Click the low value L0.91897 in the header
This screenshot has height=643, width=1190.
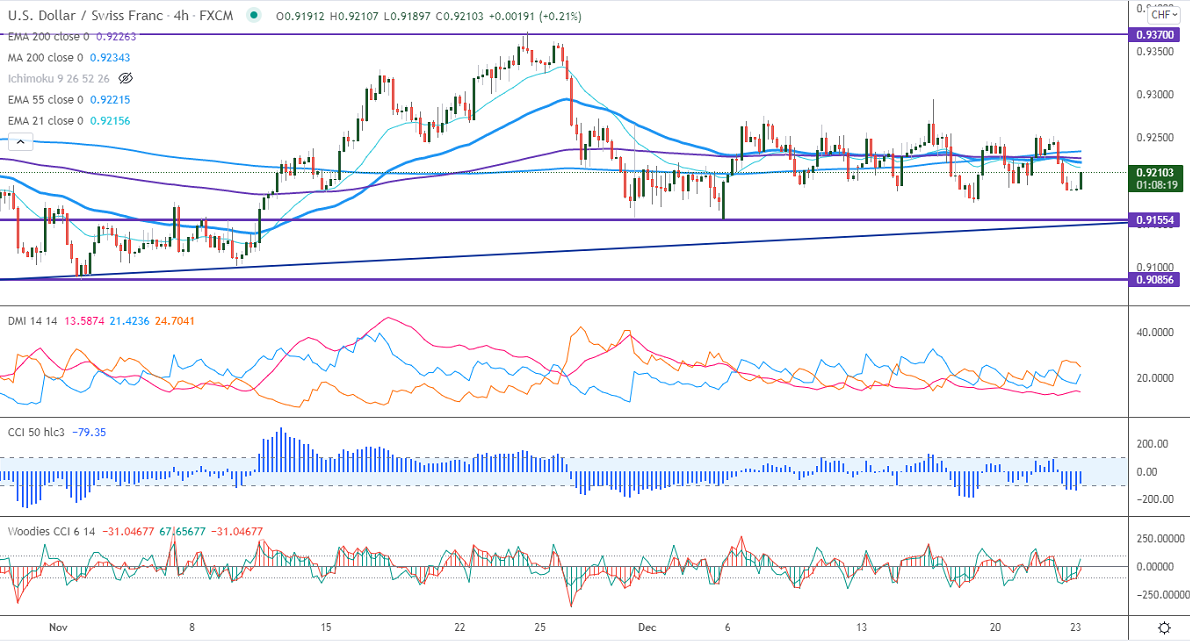[406, 16]
